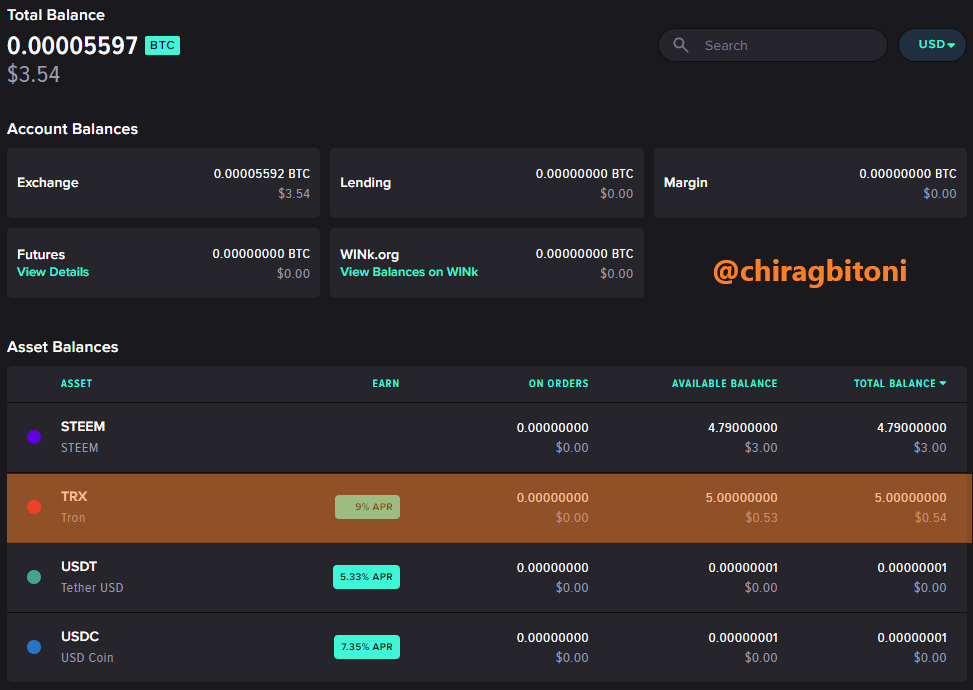Click the search magnifier icon
This screenshot has height=690, width=973.
681,45
